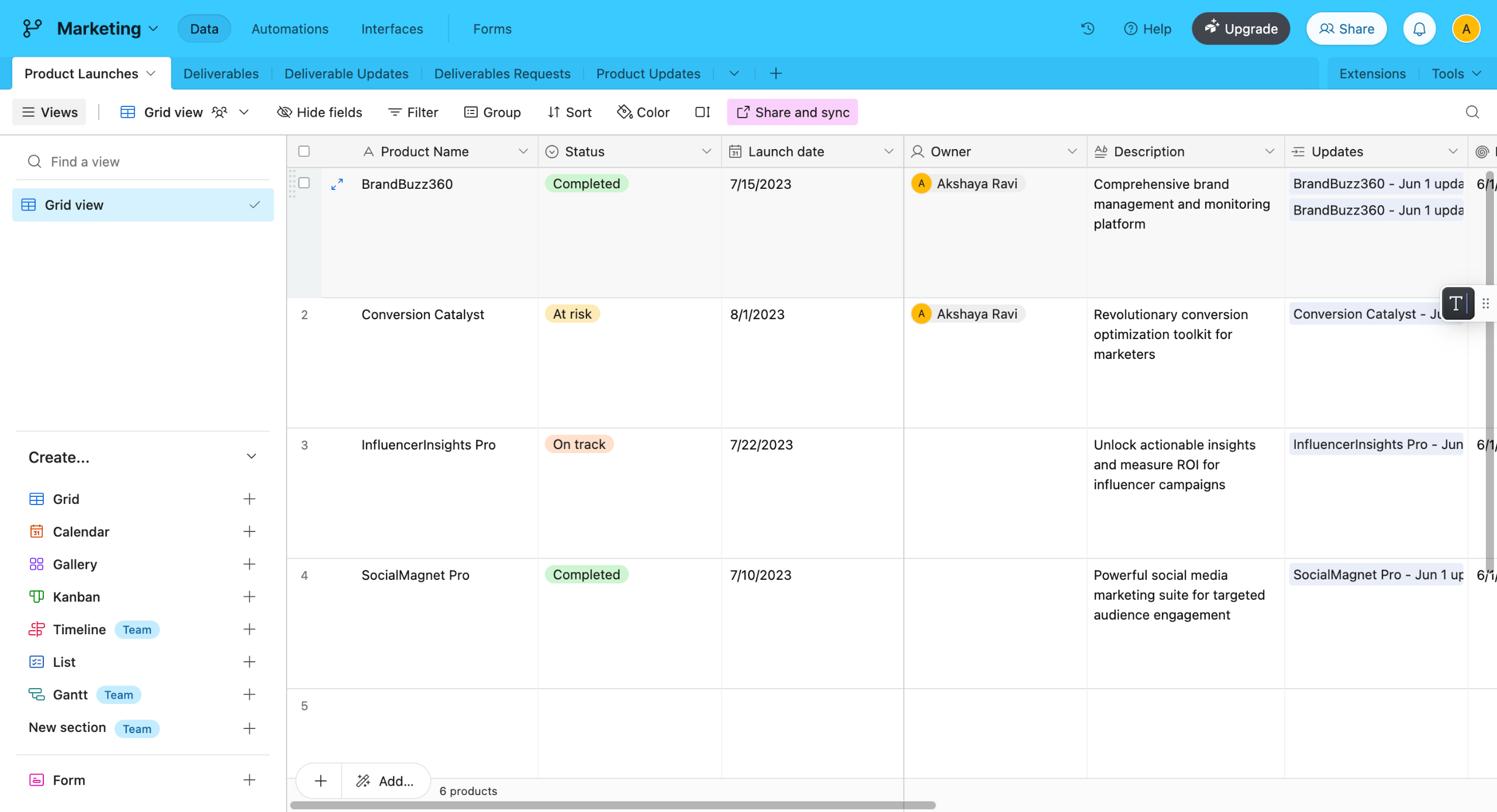Check the BrandBuzz360 row checkbox
This screenshot has width=1497, height=812.
(x=303, y=183)
